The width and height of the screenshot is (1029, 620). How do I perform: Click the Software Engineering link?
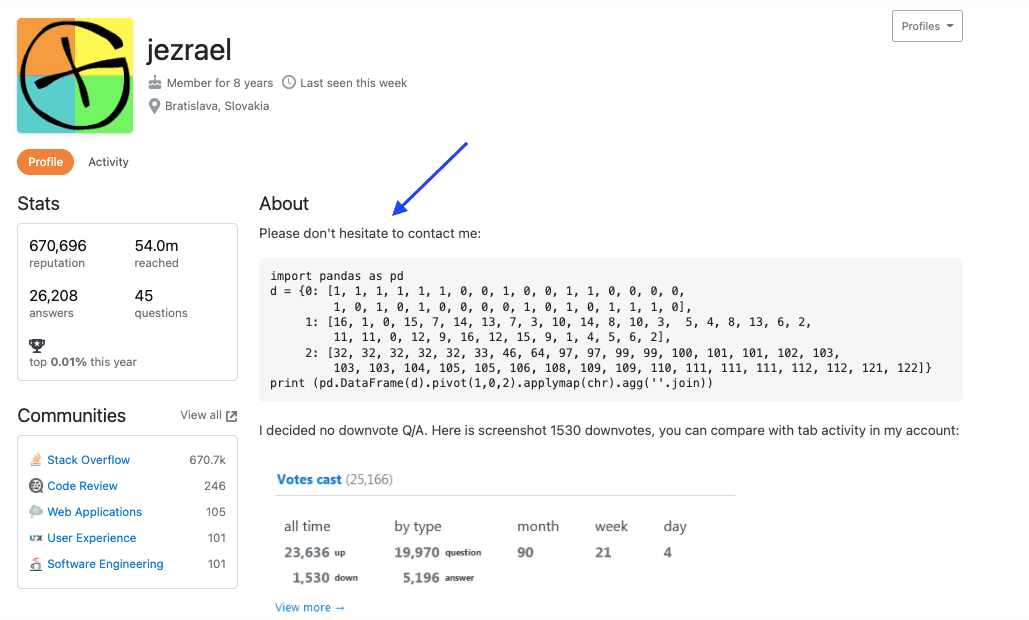tap(105, 564)
